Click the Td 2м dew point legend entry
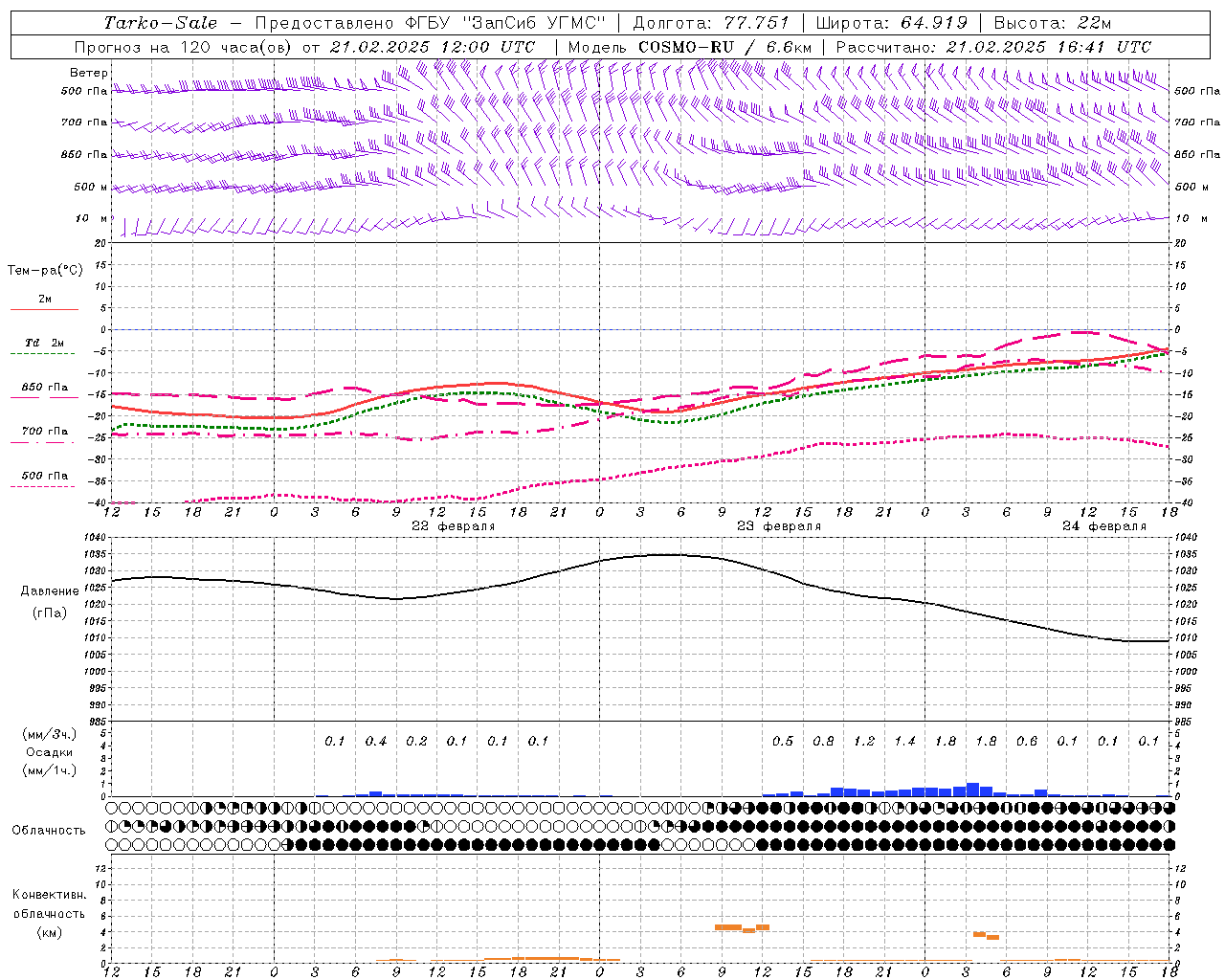The height and width of the screenshot is (980, 1225). (45, 343)
